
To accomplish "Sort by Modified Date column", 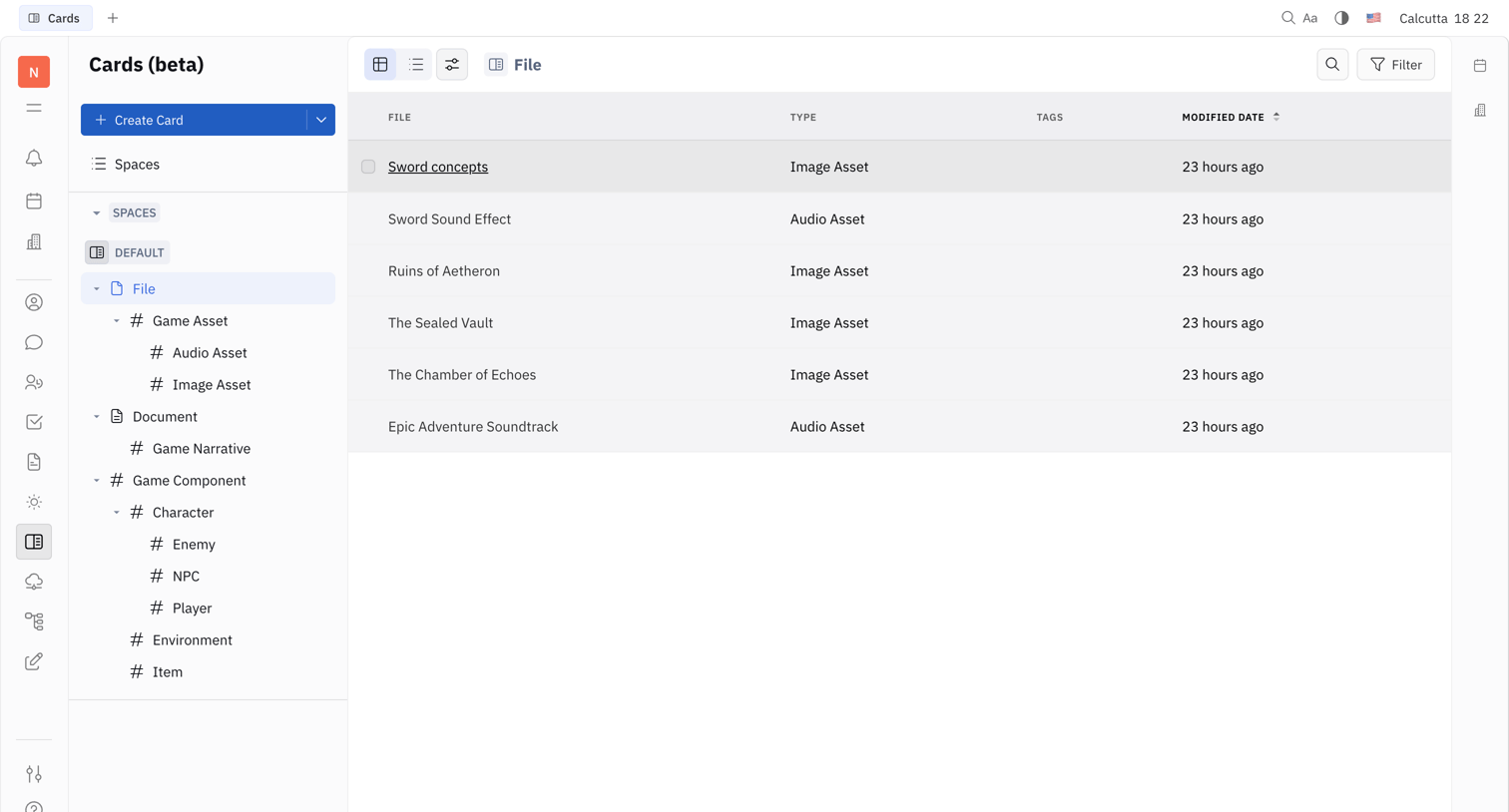I will pyautogui.click(x=1231, y=117).
